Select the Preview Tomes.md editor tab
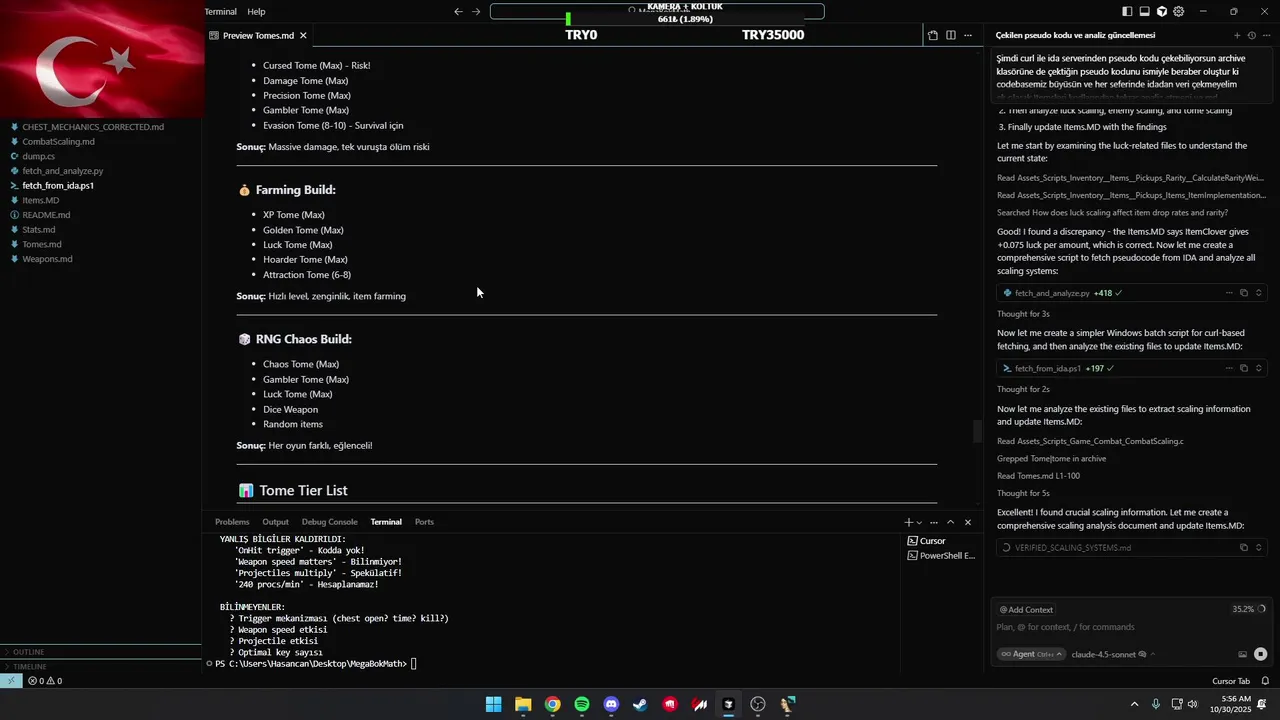The width and height of the screenshot is (1280, 720). pos(258,35)
